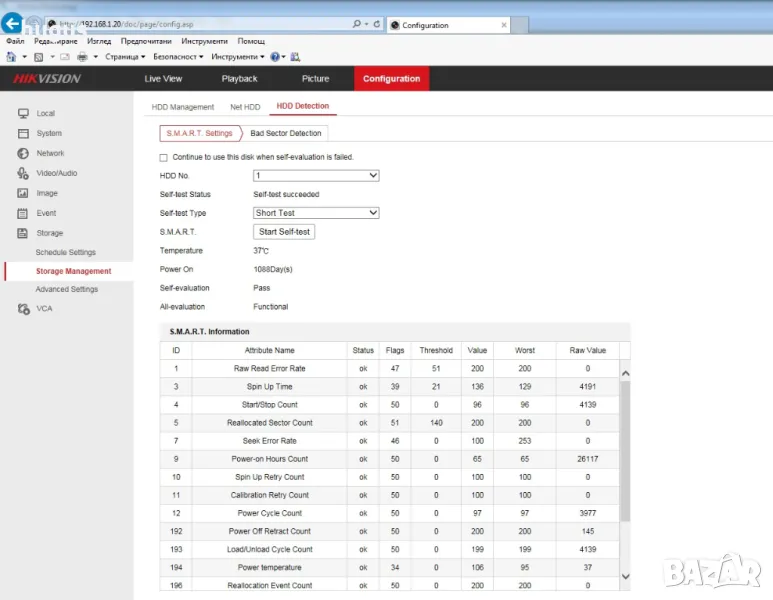Open the VCA icon in sidebar
The image size is (773, 600).
pos(23,309)
